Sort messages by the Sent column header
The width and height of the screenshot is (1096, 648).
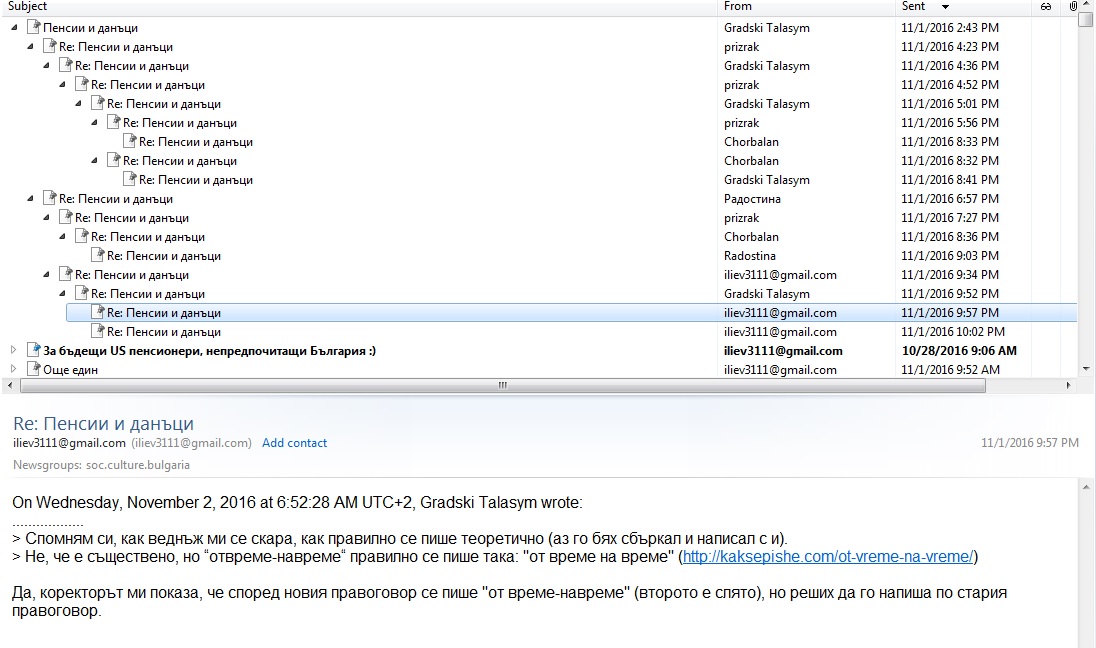[x=913, y=6]
